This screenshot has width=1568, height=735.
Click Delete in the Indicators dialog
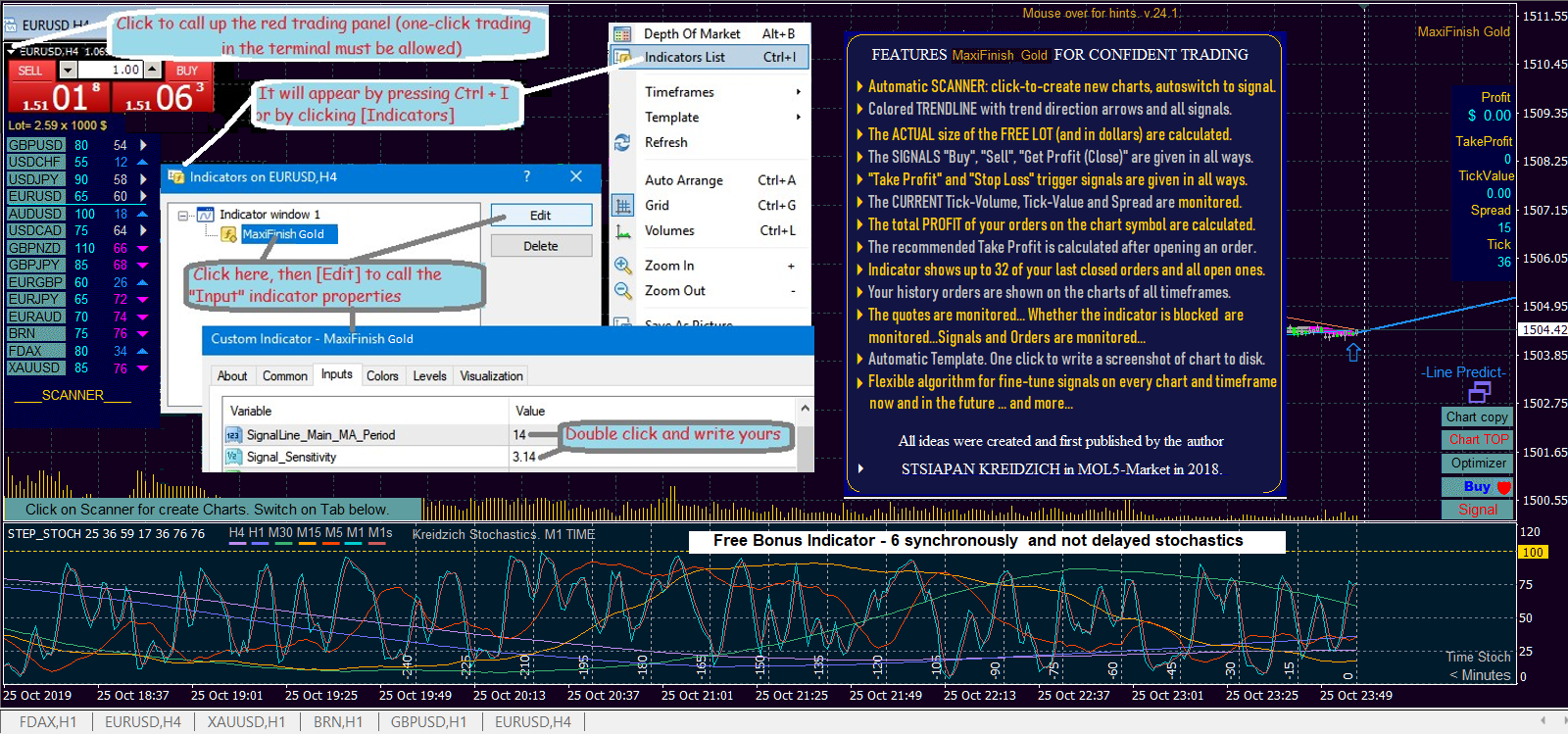(x=541, y=246)
